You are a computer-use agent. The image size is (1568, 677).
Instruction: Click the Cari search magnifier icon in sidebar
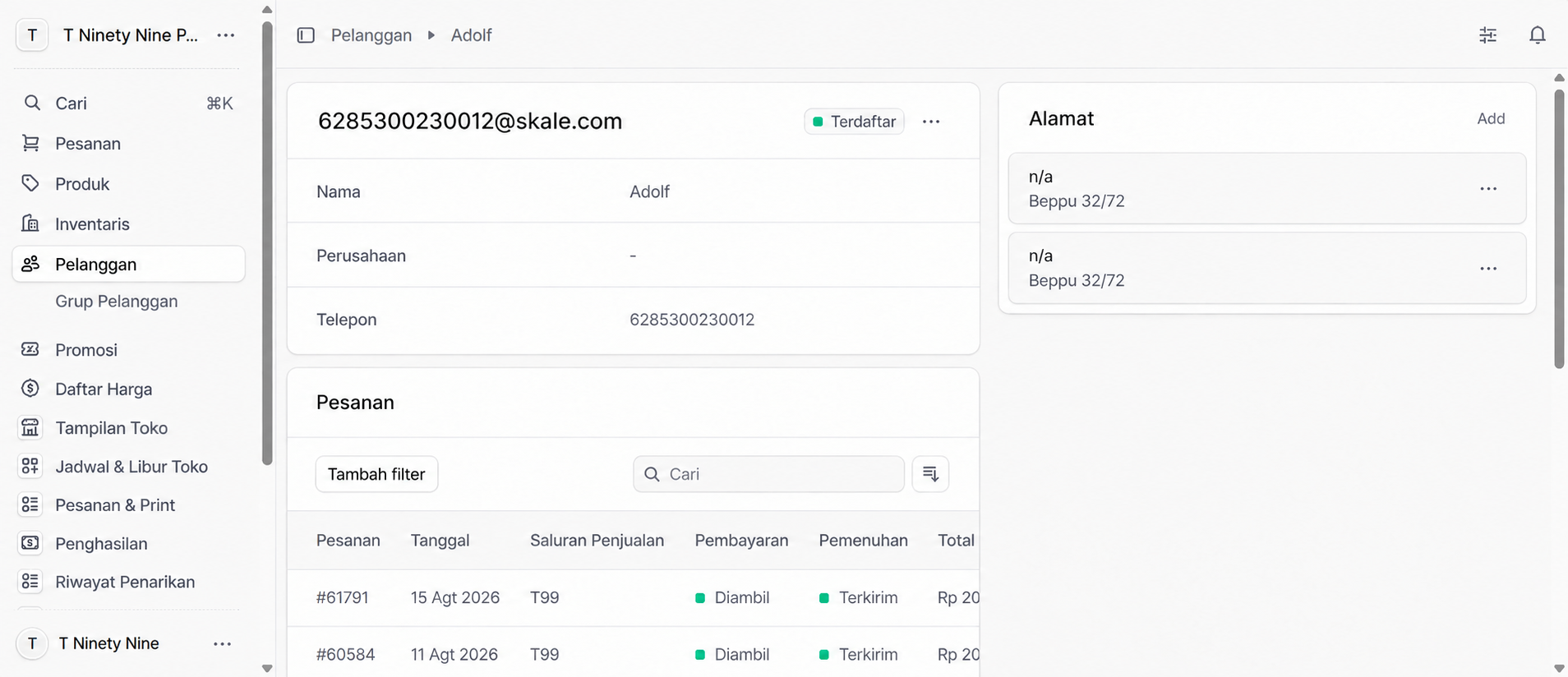coord(32,103)
